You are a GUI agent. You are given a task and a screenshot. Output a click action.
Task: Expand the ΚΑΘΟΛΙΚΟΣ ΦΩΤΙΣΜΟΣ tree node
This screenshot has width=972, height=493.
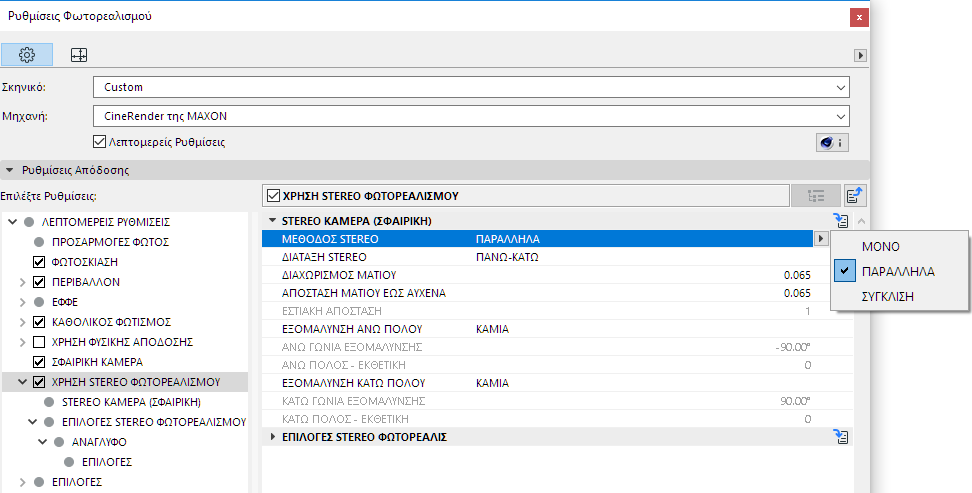[x=23, y=322]
